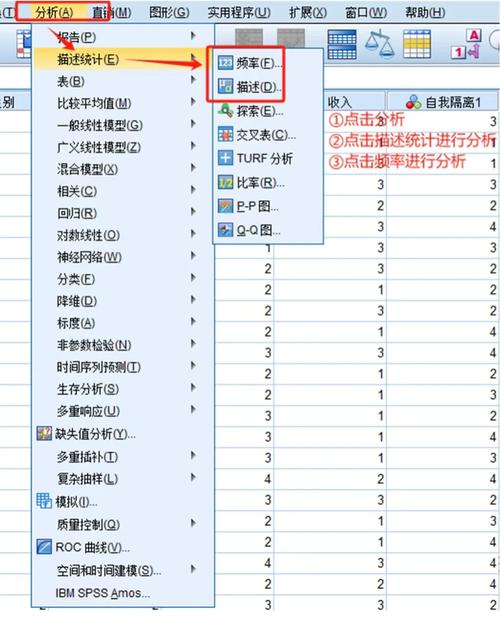Select 空间和时间建模(S) menu item

pos(123,570)
